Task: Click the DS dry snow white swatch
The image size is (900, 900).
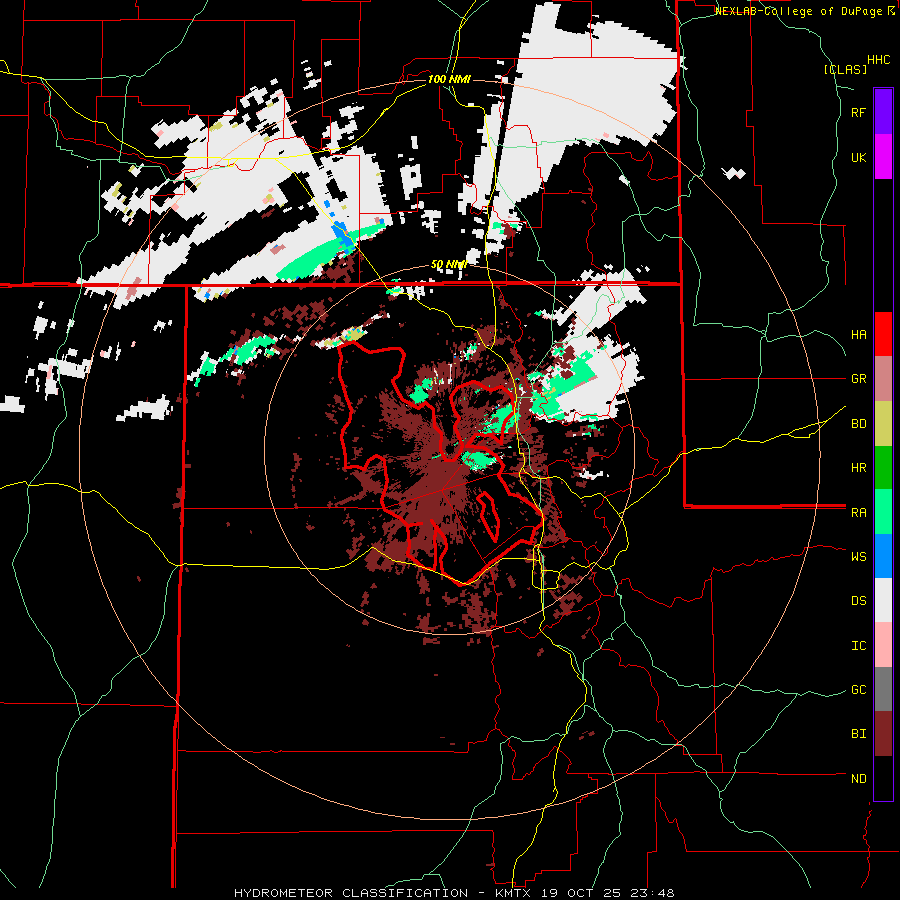Action: (x=883, y=600)
